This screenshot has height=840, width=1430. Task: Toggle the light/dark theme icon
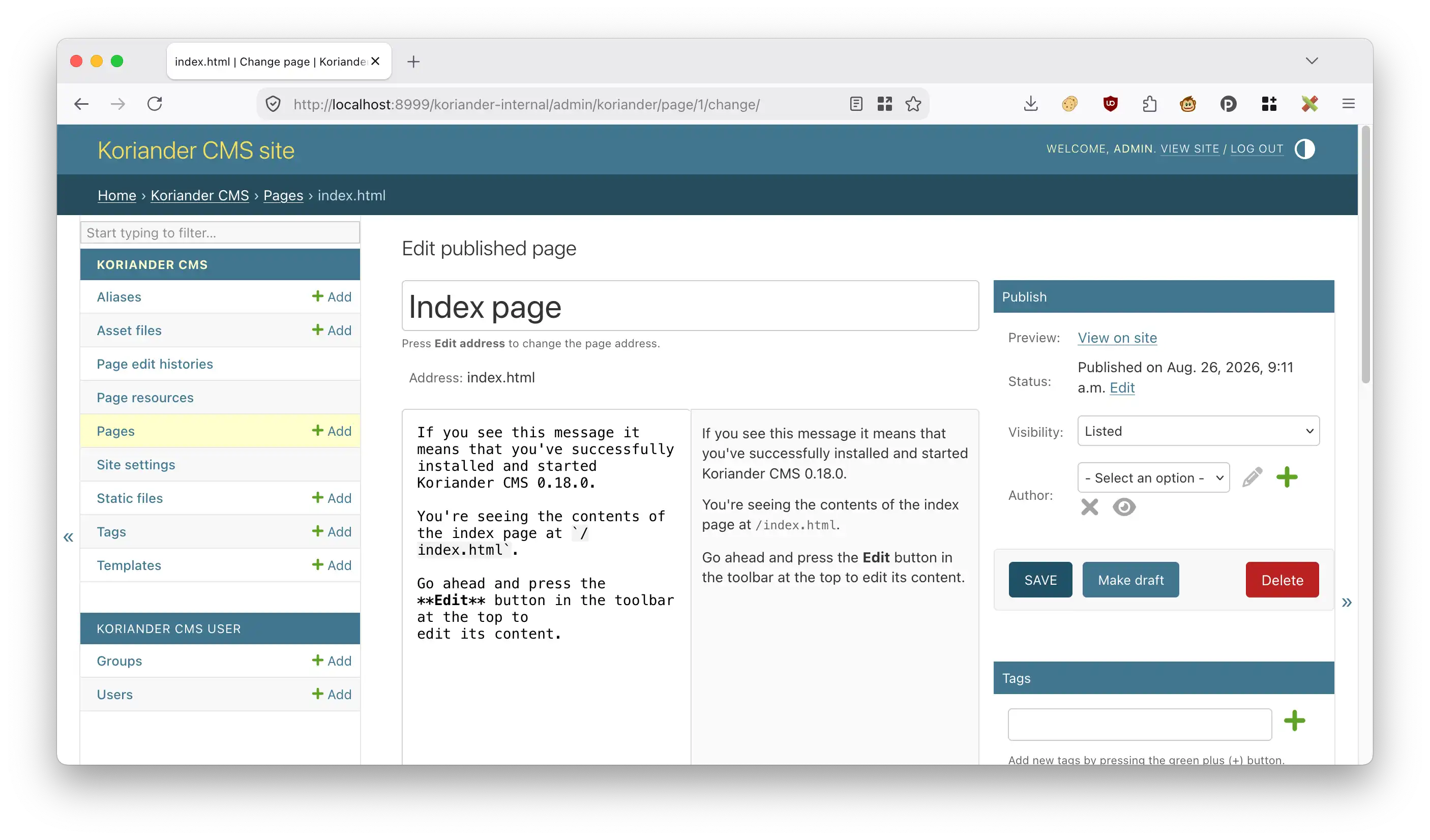pos(1304,149)
